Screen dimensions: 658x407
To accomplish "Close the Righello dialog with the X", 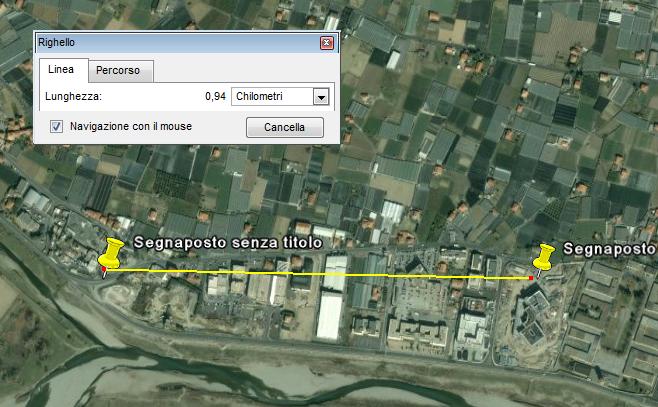I will pyautogui.click(x=326, y=43).
